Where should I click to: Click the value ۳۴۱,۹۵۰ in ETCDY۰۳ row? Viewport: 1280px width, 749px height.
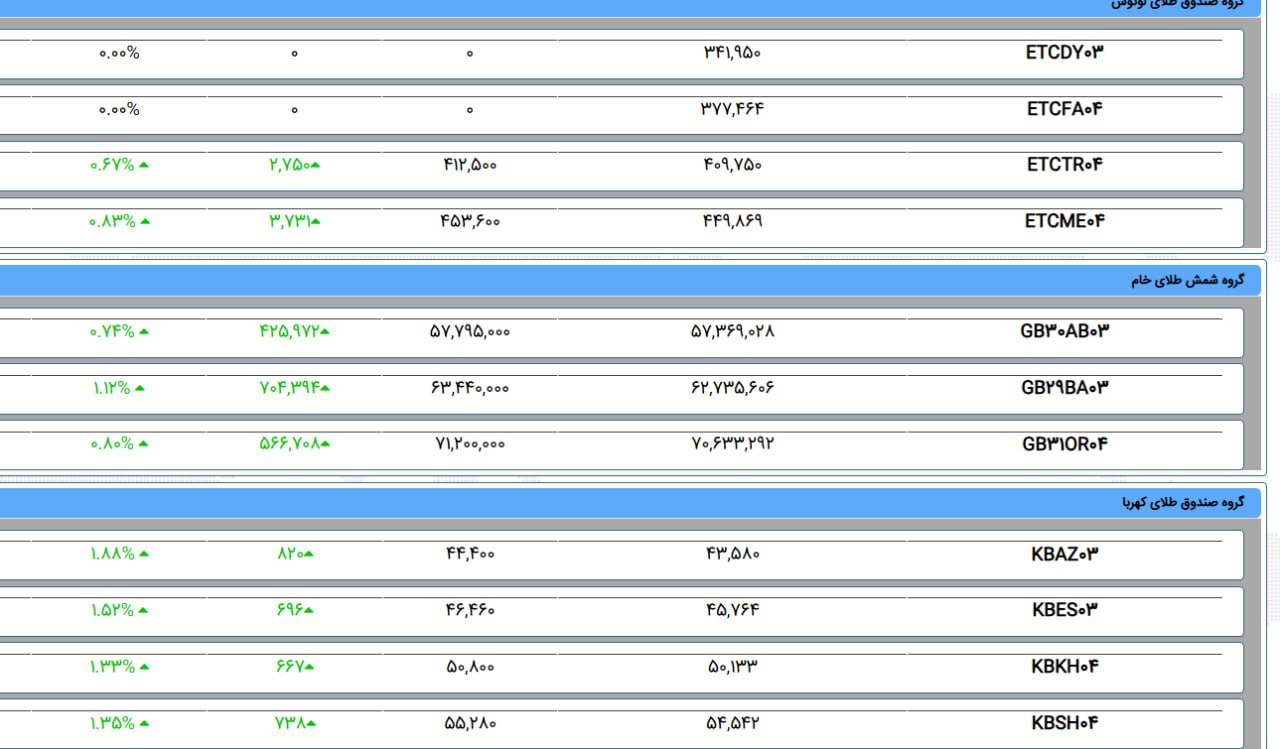pos(732,53)
